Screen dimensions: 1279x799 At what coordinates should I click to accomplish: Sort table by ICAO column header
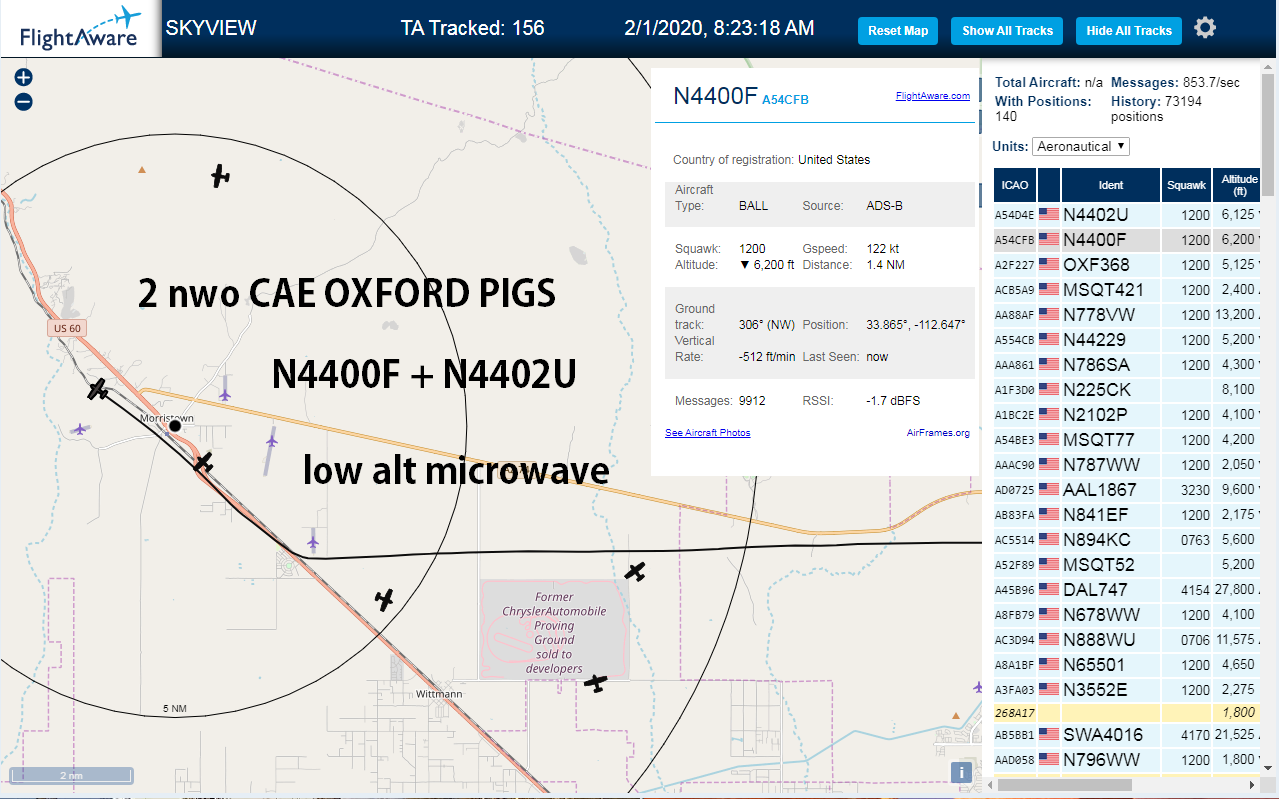[x=1015, y=185]
